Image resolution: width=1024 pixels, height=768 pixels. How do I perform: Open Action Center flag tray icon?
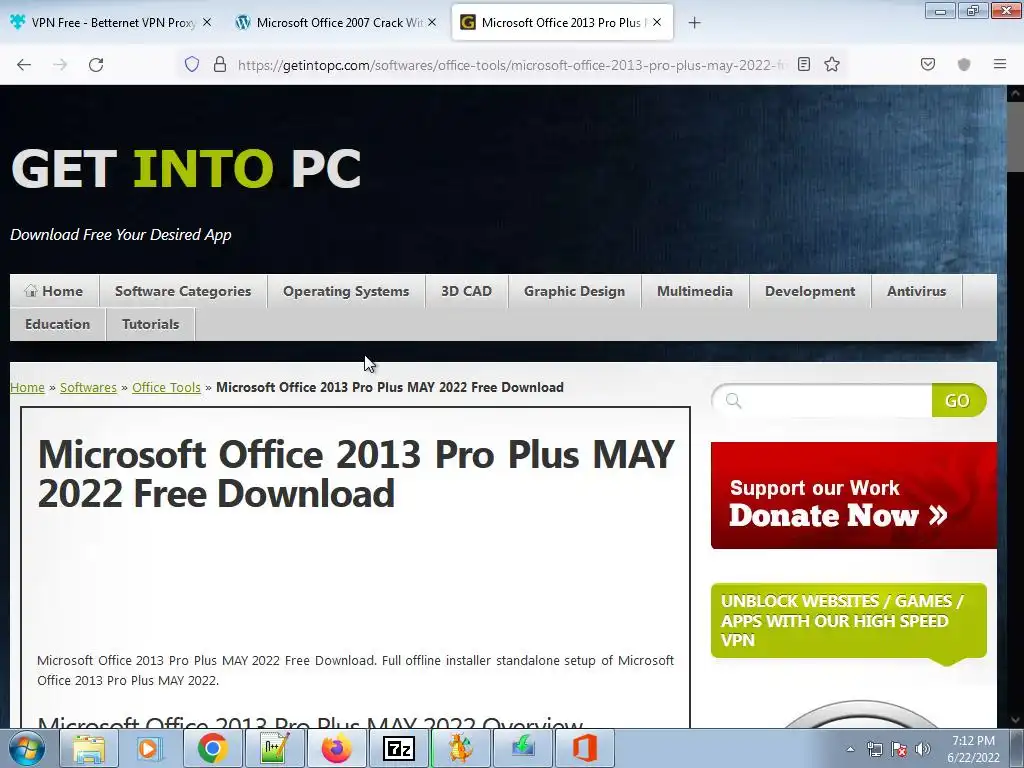899,749
